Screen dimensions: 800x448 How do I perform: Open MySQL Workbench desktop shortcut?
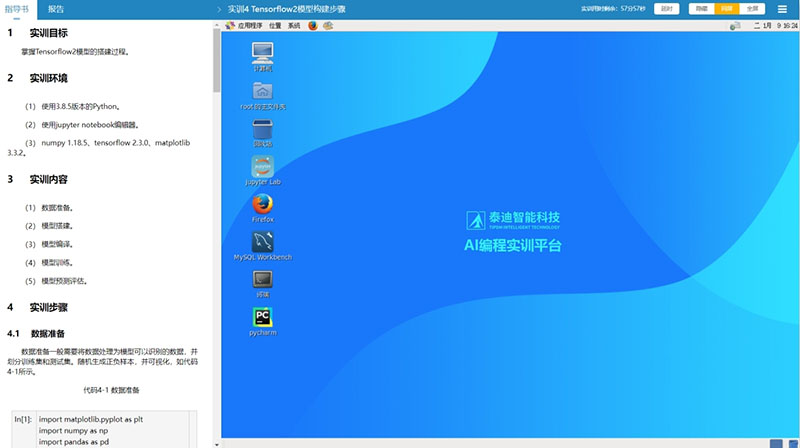[x=263, y=242]
